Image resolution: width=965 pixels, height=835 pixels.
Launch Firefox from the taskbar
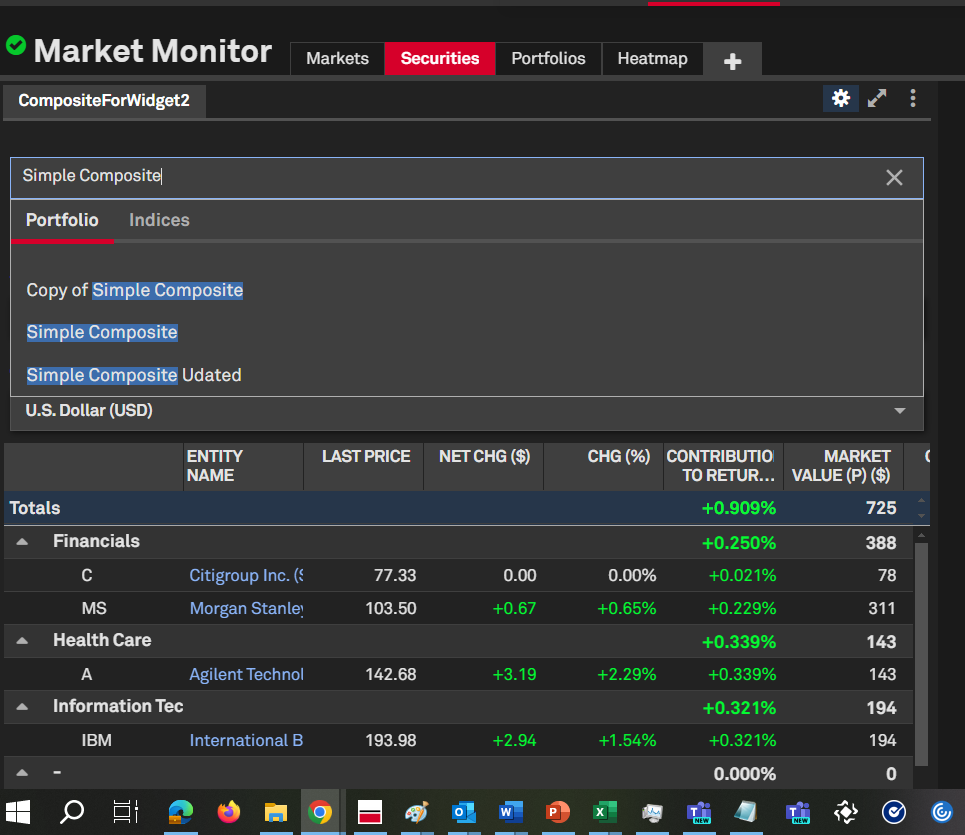(x=229, y=812)
